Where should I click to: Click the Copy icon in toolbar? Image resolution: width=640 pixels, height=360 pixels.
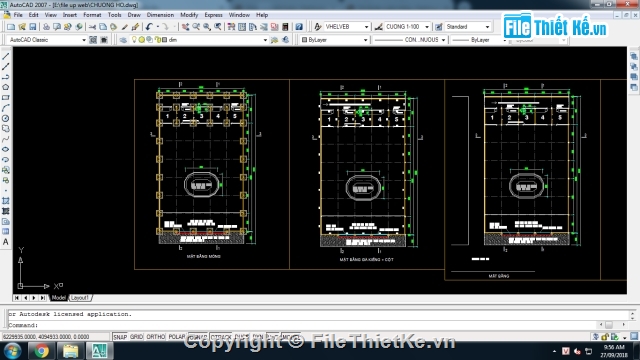click(x=103, y=27)
